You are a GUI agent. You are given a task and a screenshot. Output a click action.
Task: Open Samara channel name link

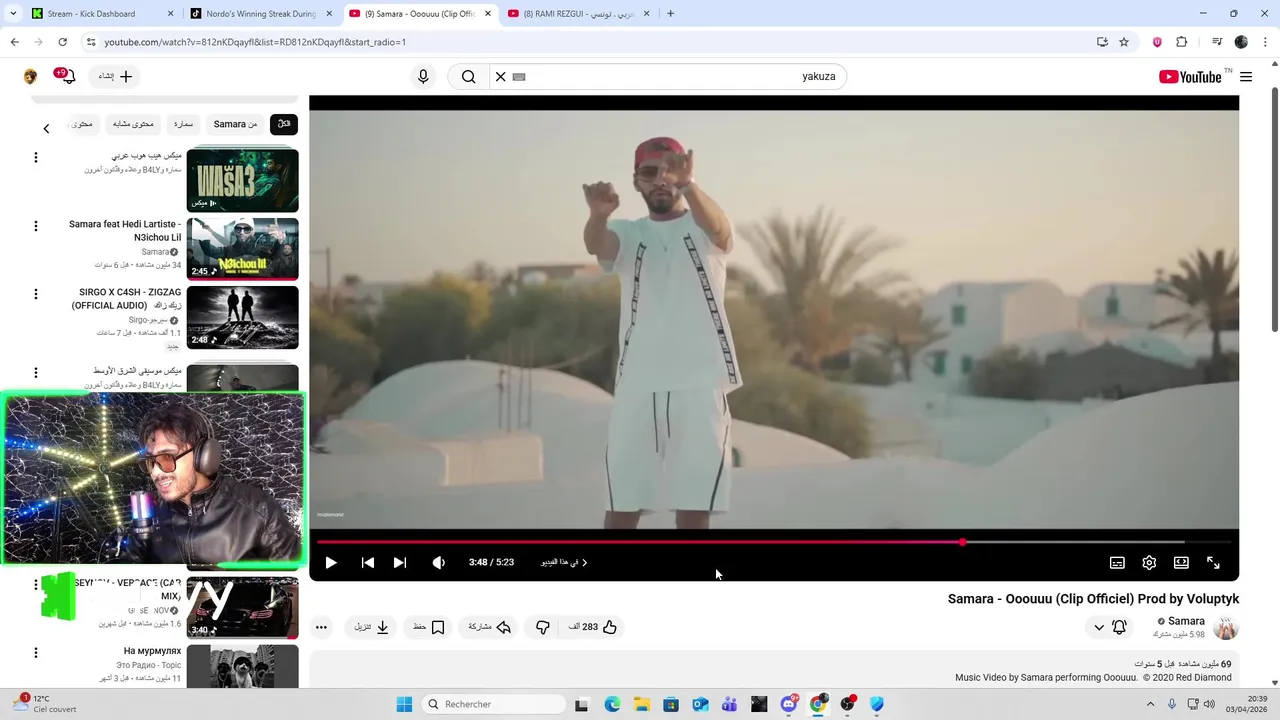click(1186, 621)
